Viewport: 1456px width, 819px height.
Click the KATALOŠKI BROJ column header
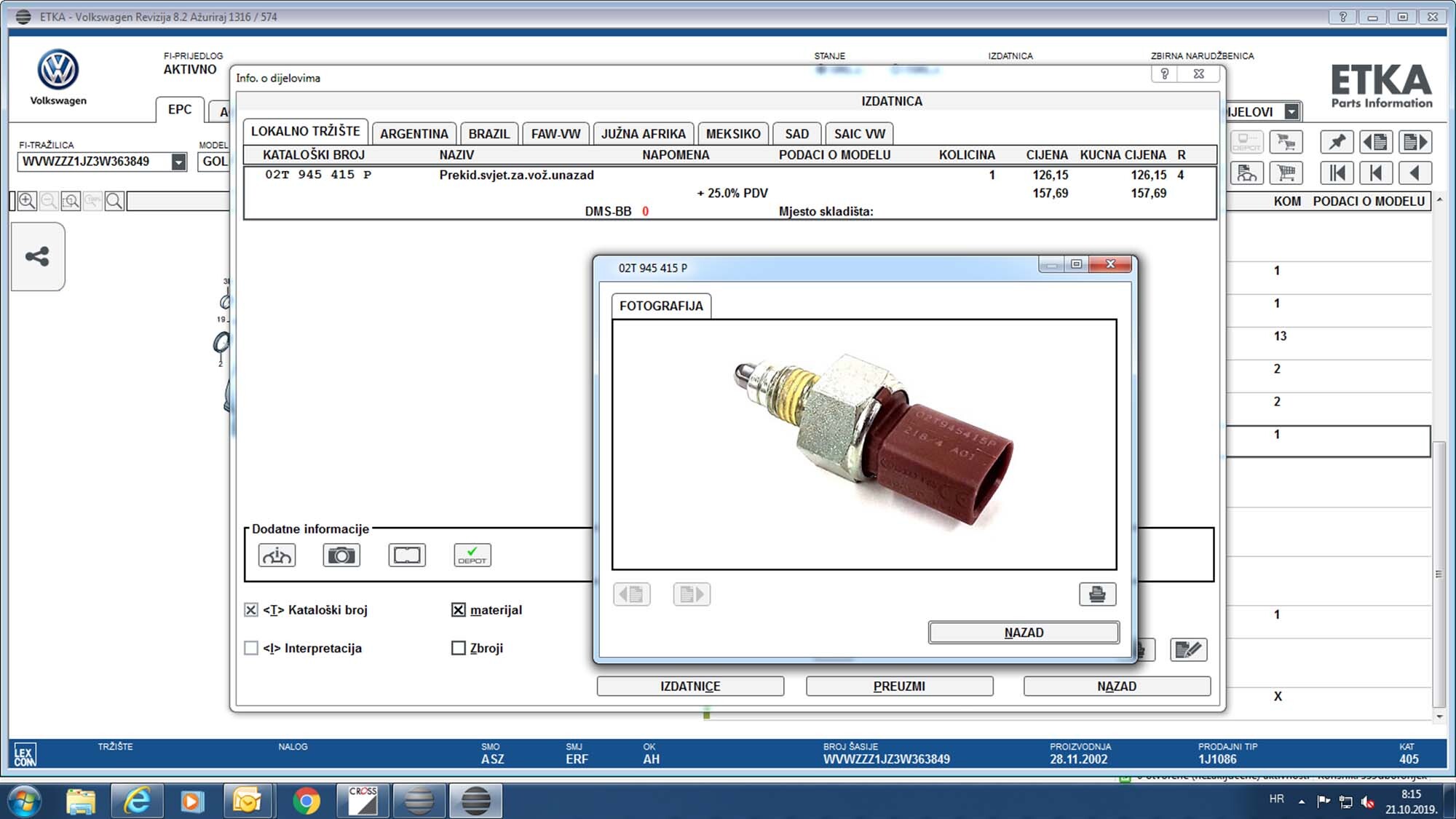[314, 155]
